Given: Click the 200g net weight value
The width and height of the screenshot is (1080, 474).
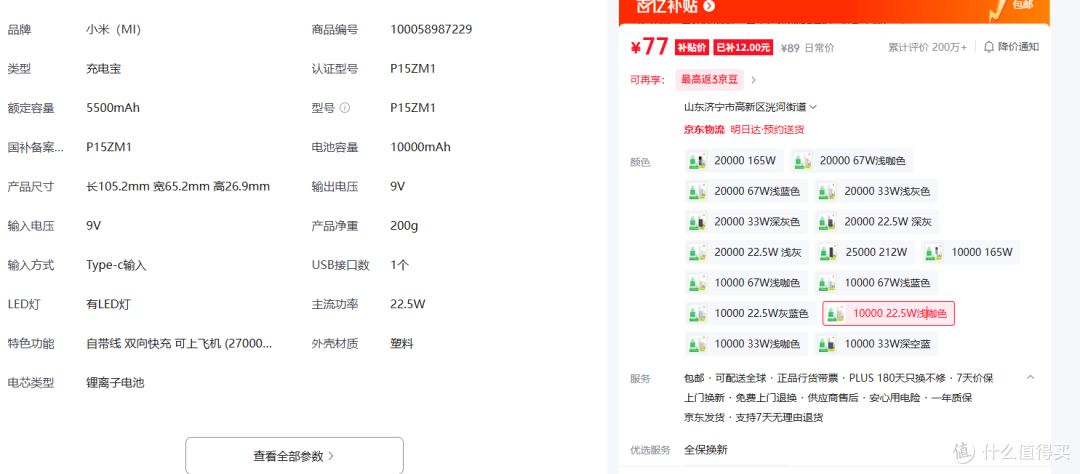Looking at the screenshot, I should [404, 226].
